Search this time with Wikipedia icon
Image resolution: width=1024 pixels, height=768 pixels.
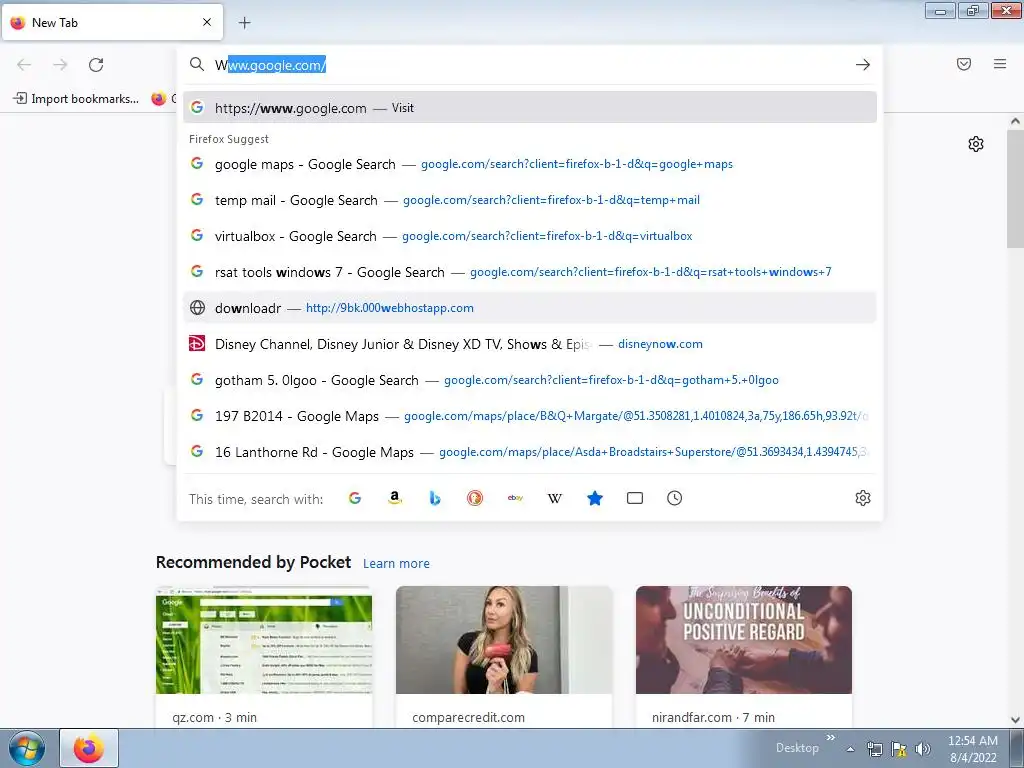[554, 498]
